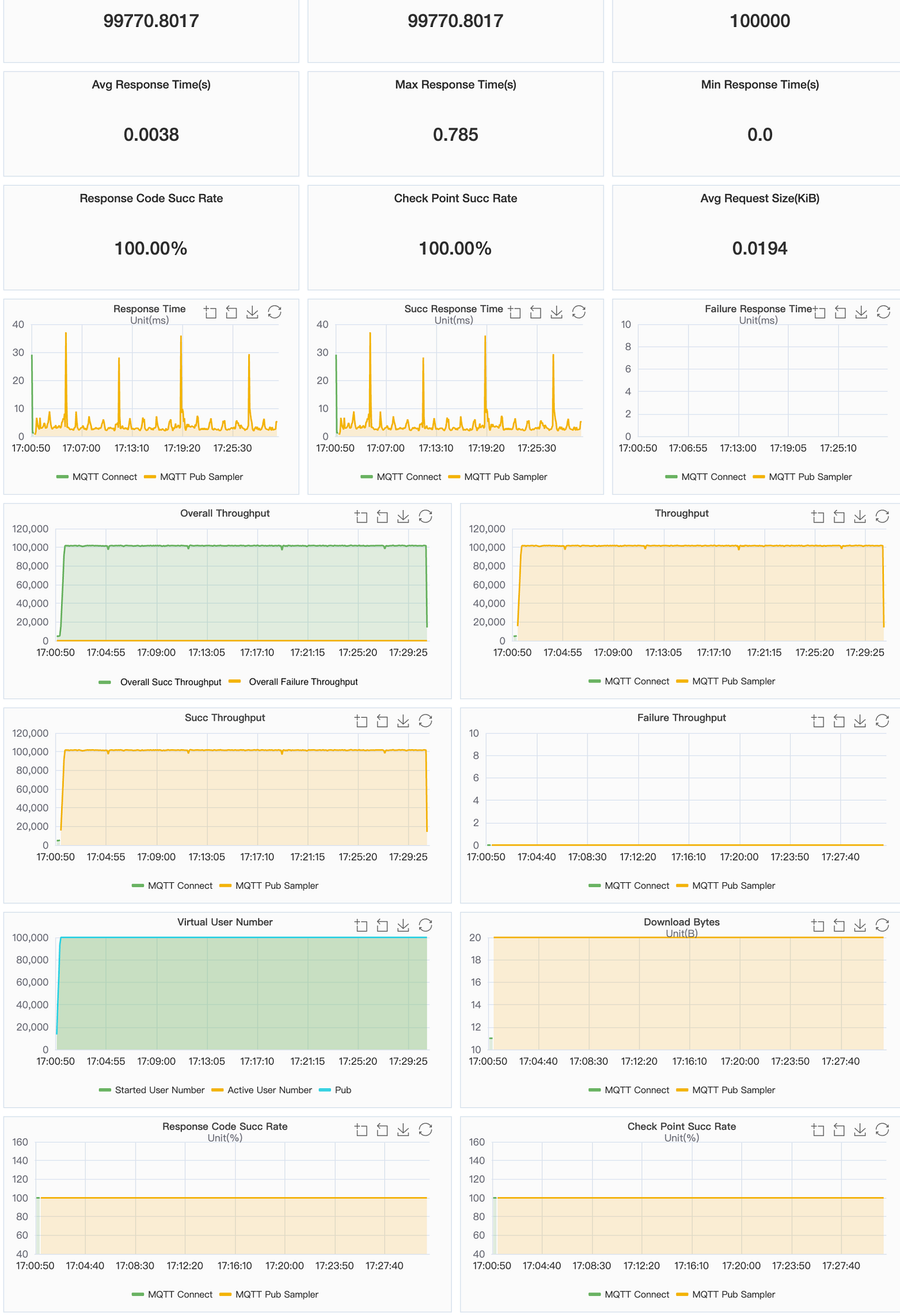Image resolution: width=900 pixels, height=1316 pixels.
Task: Toggle MQTT Pub Sampler in Succ Throughput legend
Action: [269, 885]
